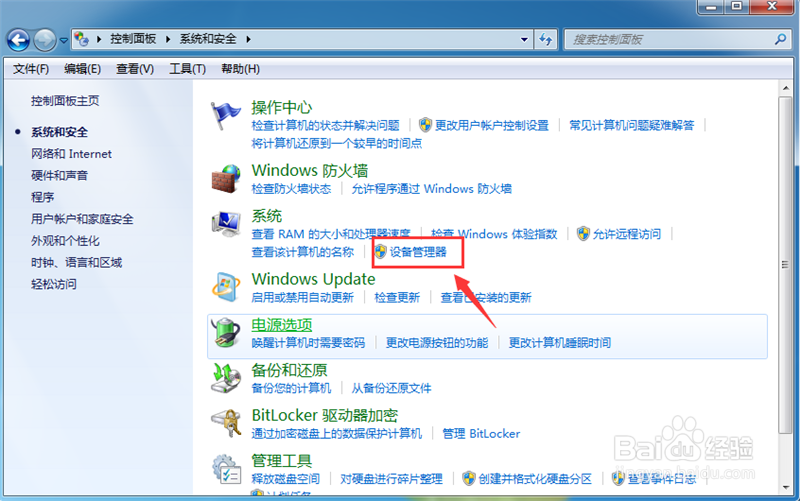Click the scrollbar up arrow
The height and width of the screenshot is (501, 800).
pyautogui.click(x=785, y=88)
